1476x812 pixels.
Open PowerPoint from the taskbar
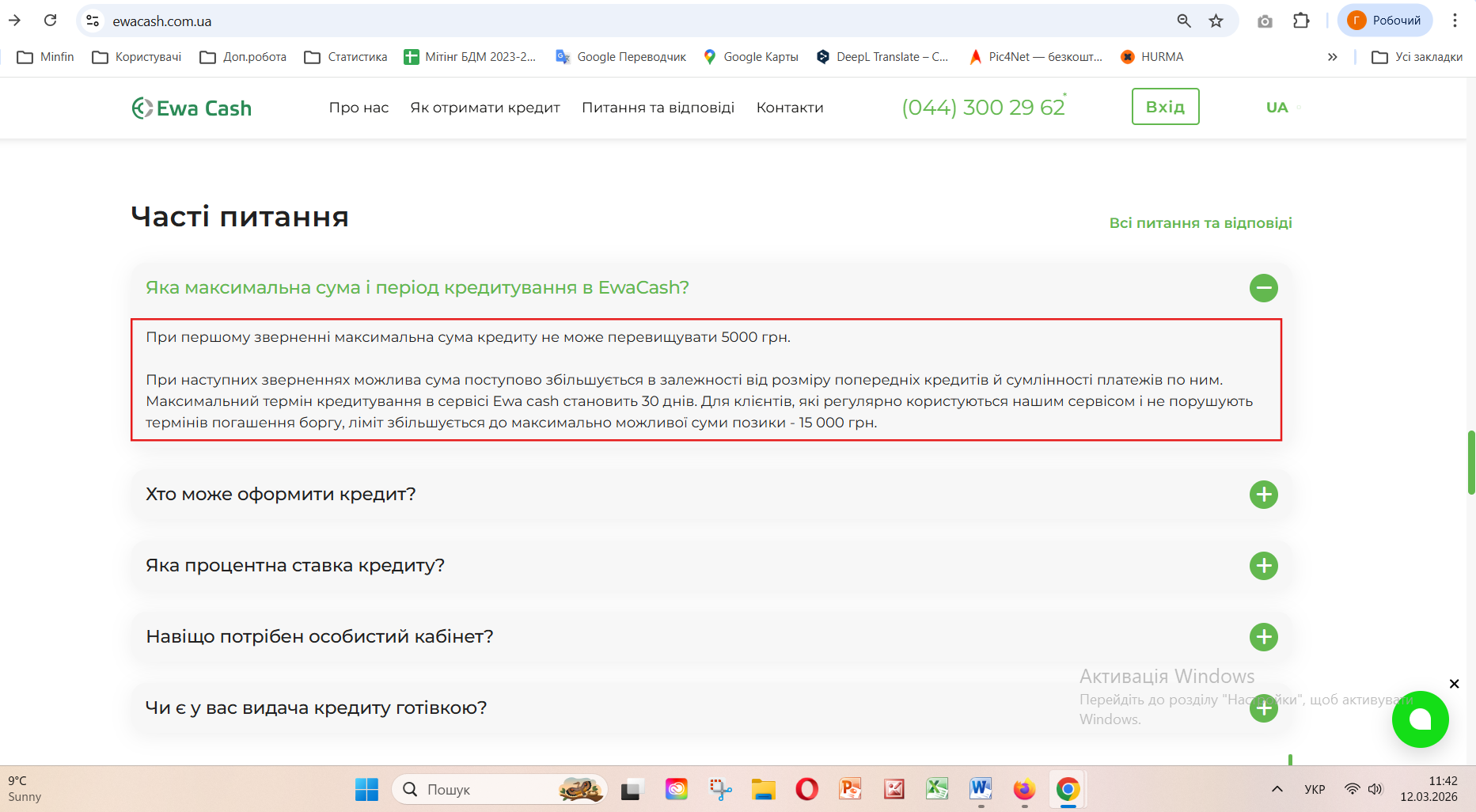click(x=850, y=789)
